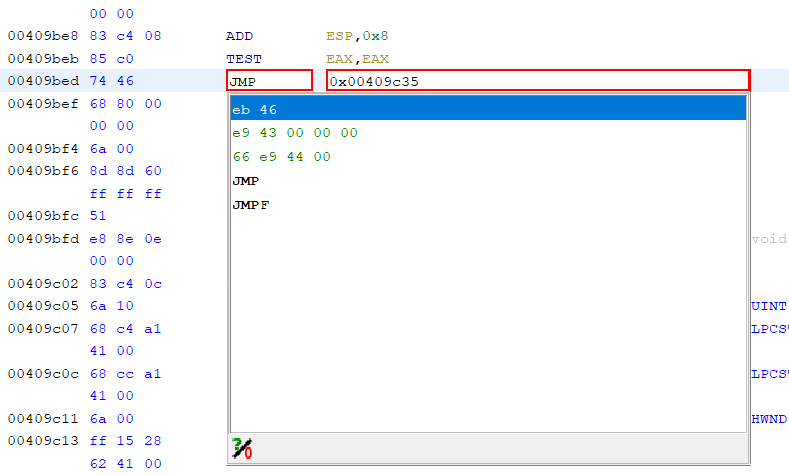Click the EAX,EAX operand

(357, 59)
